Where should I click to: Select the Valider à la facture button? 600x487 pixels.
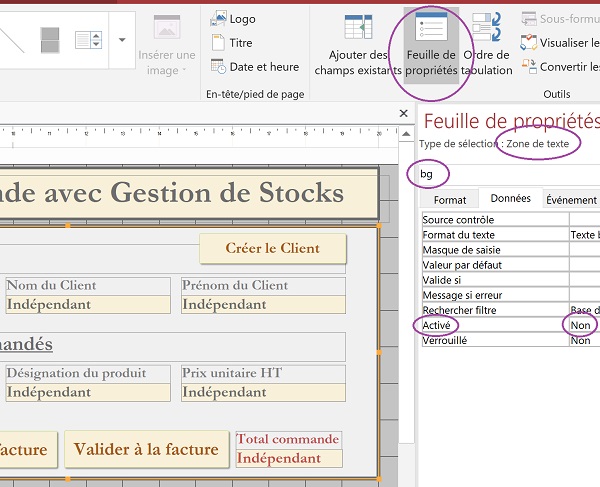[x=146, y=450]
